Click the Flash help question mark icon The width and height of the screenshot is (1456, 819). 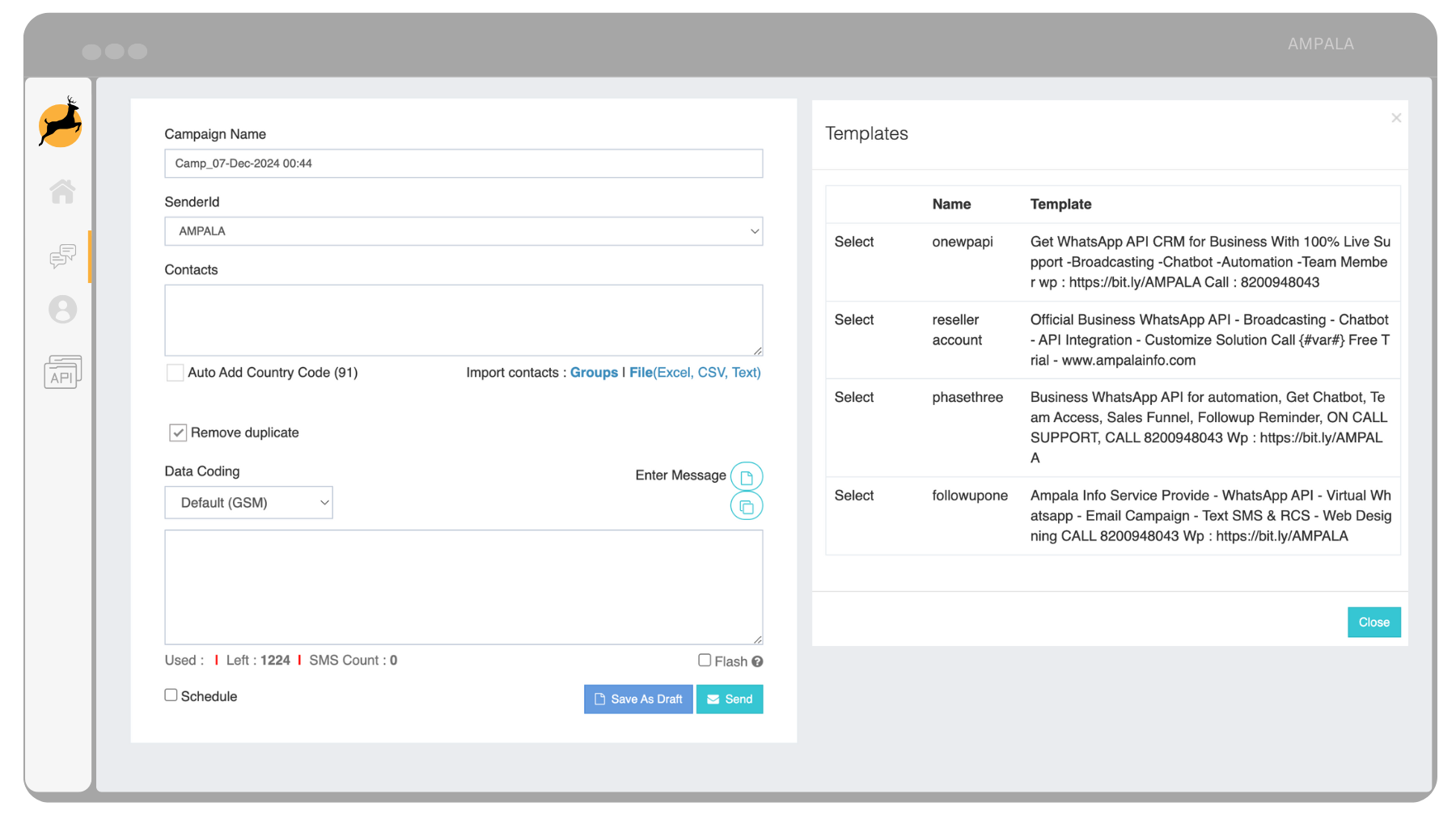(x=757, y=661)
